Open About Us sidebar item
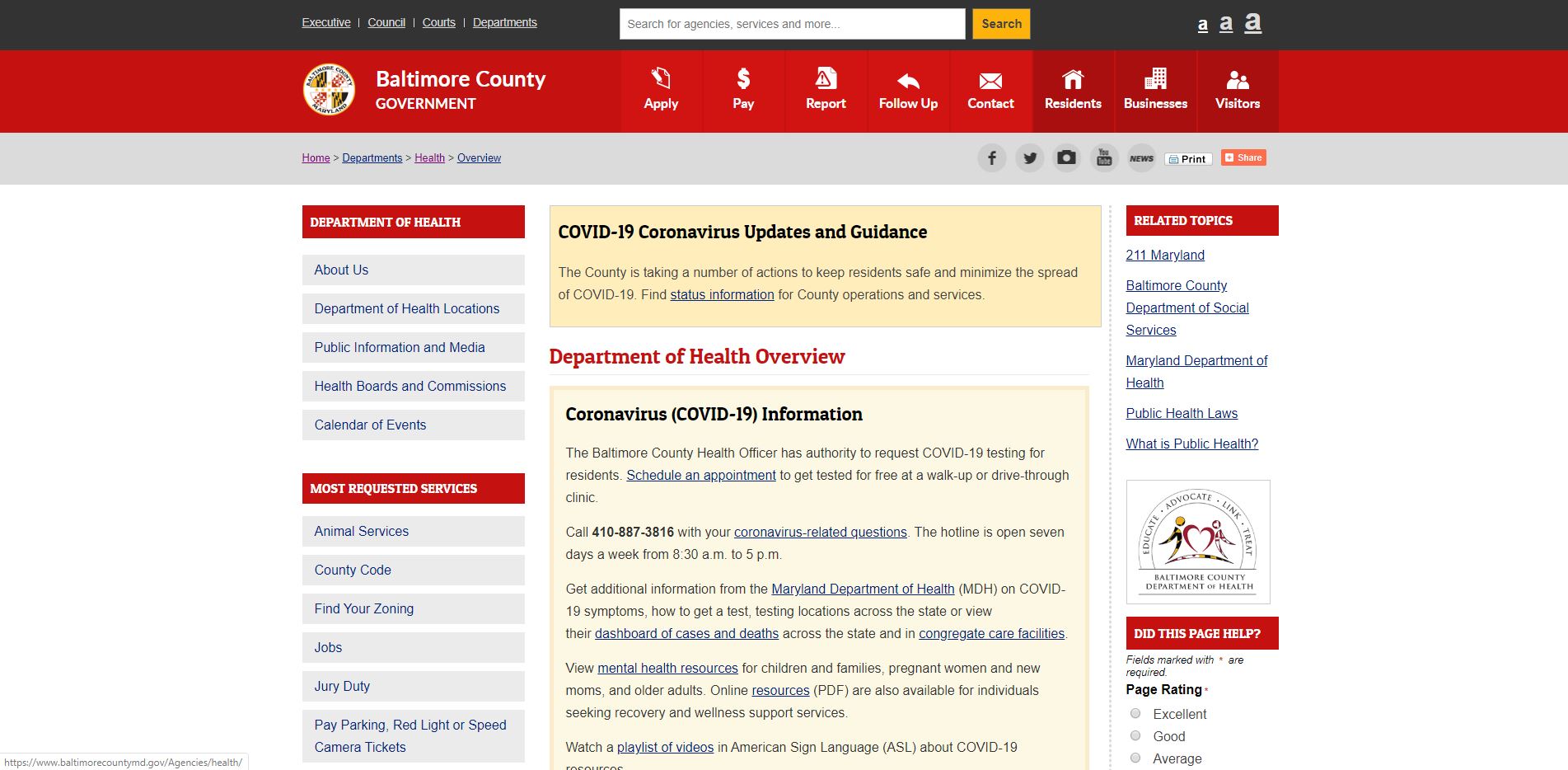Screen dimensions: 1568x770 point(414,270)
